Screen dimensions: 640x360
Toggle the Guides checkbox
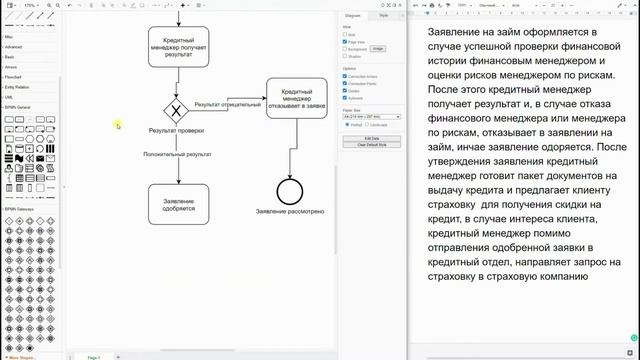point(345,91)
